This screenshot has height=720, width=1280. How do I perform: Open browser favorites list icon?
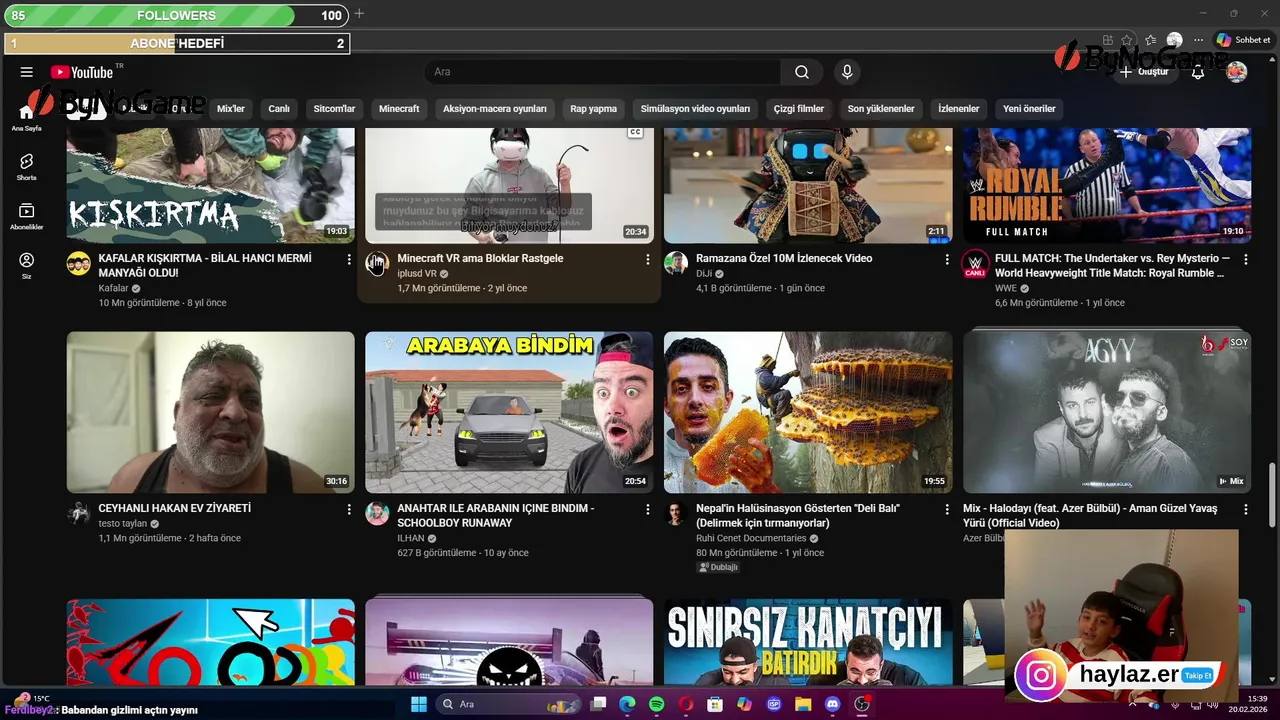coord(1151,40)
